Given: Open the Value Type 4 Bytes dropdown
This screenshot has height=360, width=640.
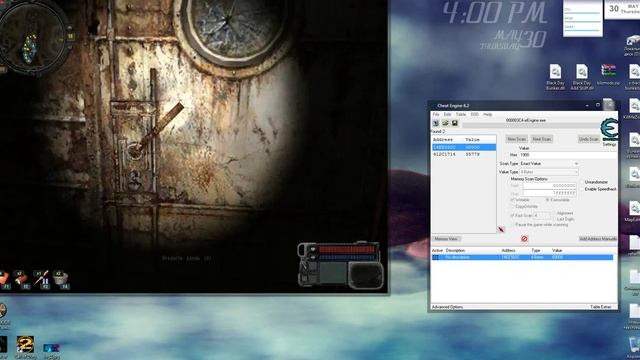Looking at the screenshot, I should tap(549, 172).
